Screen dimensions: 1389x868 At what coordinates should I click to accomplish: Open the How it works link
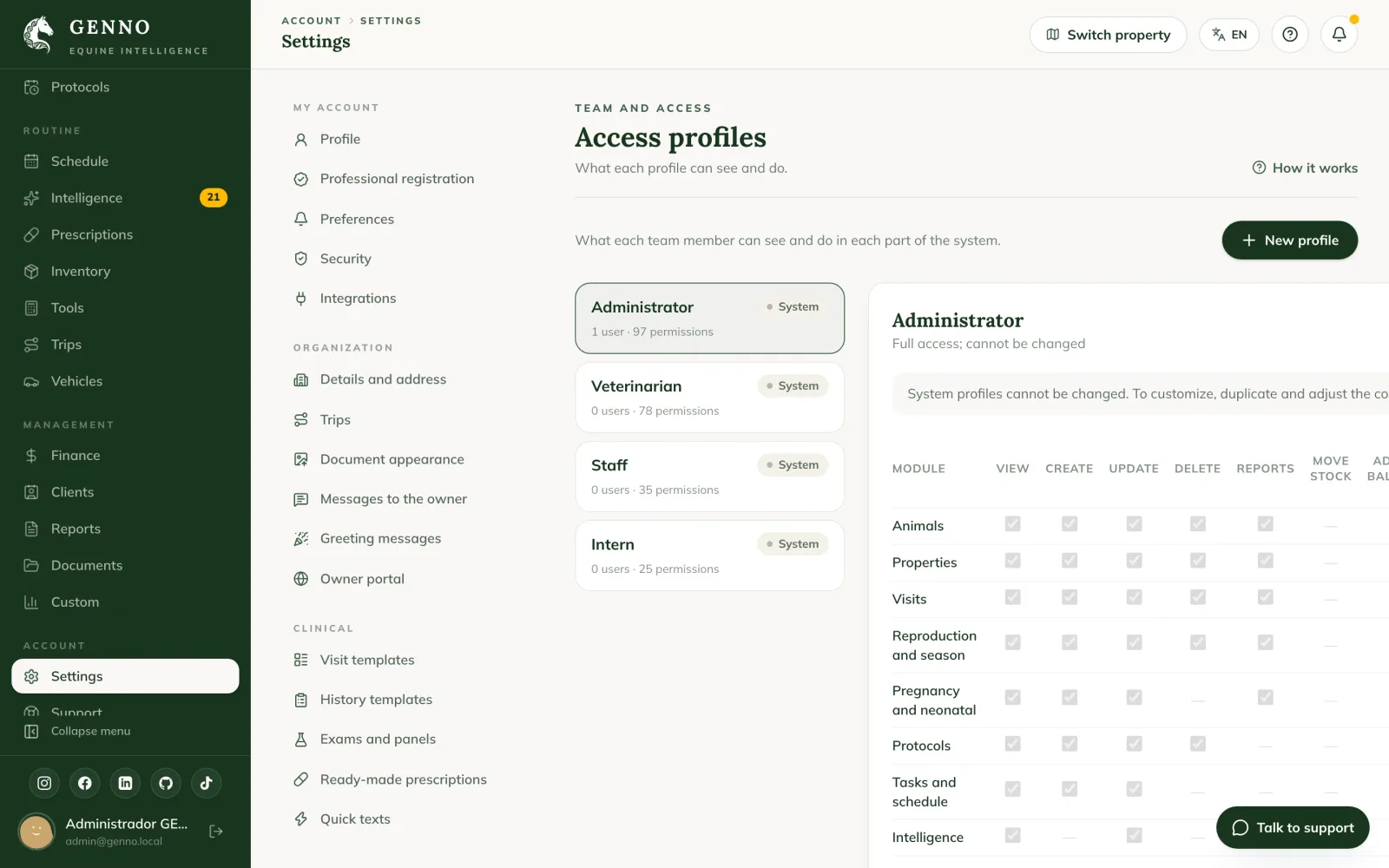1305,168
